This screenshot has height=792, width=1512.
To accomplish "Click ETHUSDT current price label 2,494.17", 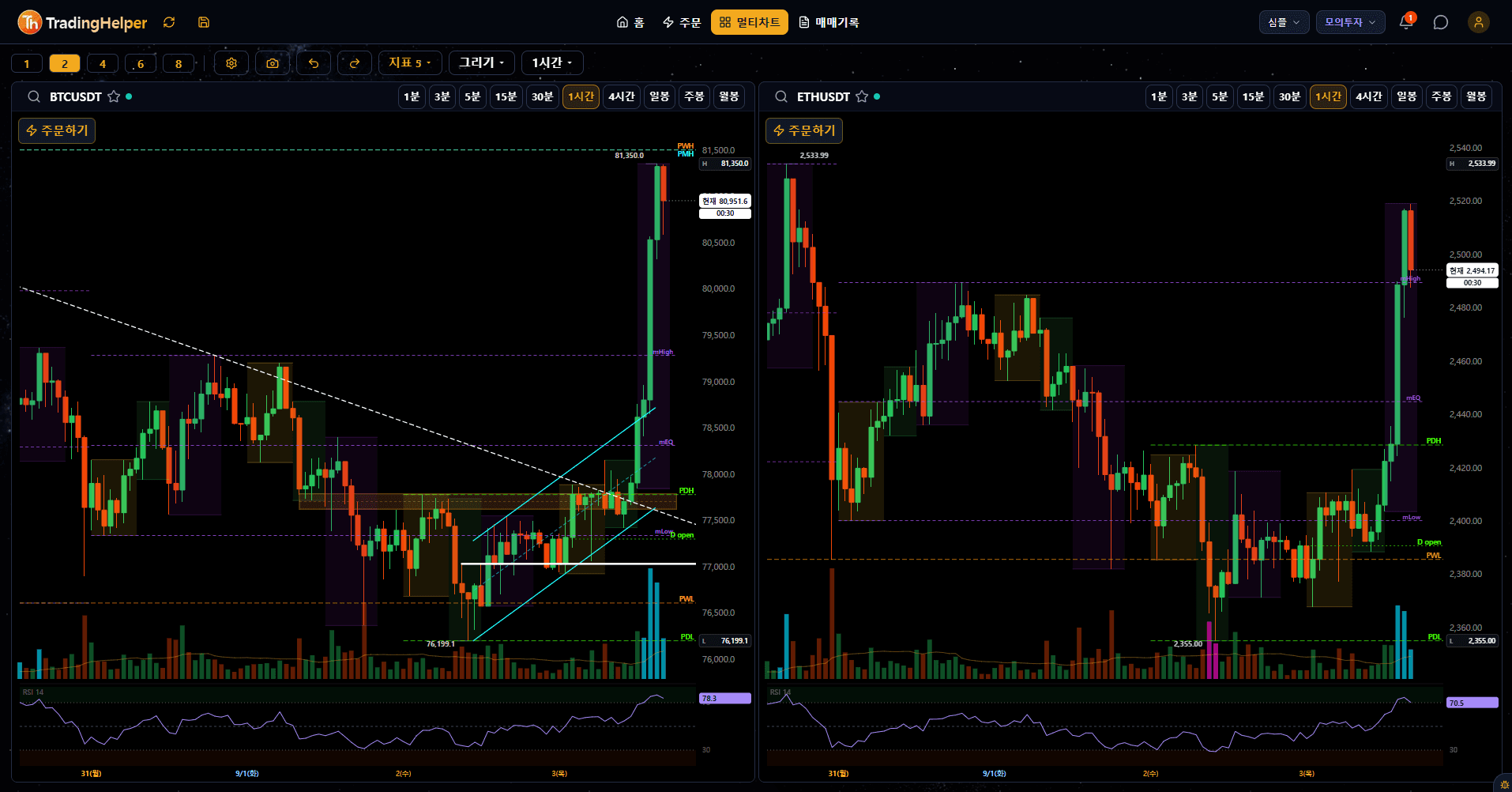I will [x=1473, y=270].
